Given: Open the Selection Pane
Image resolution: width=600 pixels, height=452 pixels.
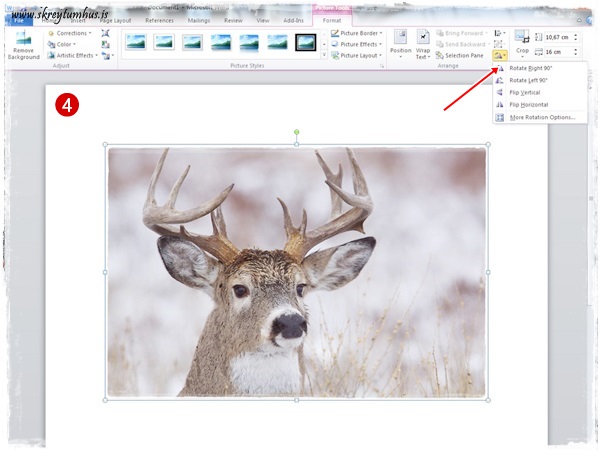Looking at the screenshot, I should pos(460,56).
